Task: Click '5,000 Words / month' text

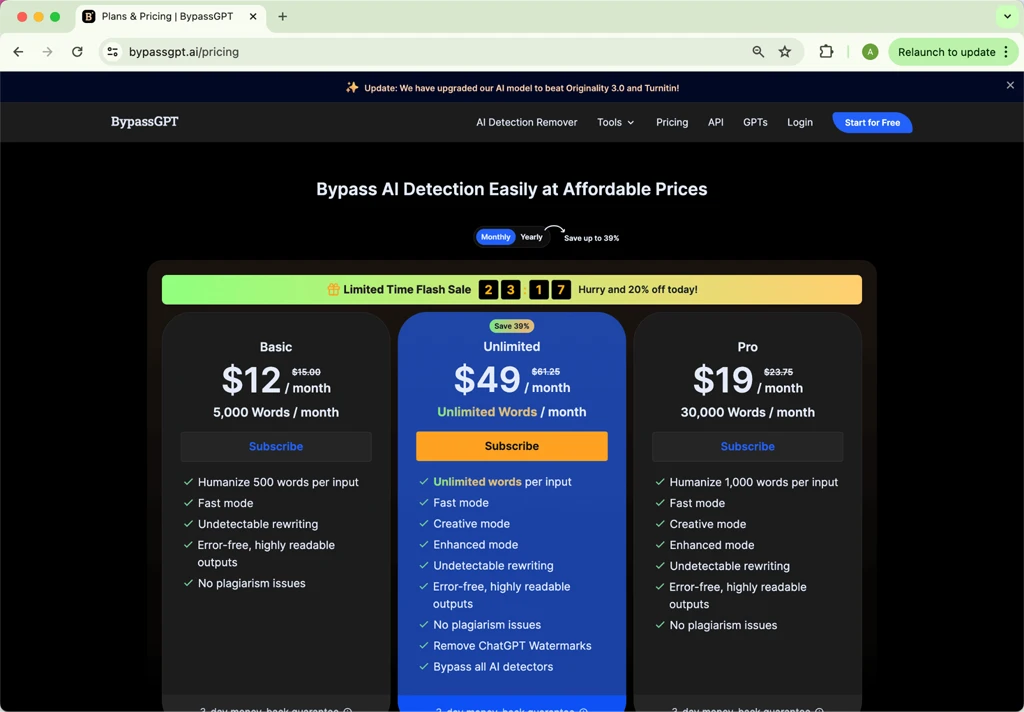Action: click(276, 412)
